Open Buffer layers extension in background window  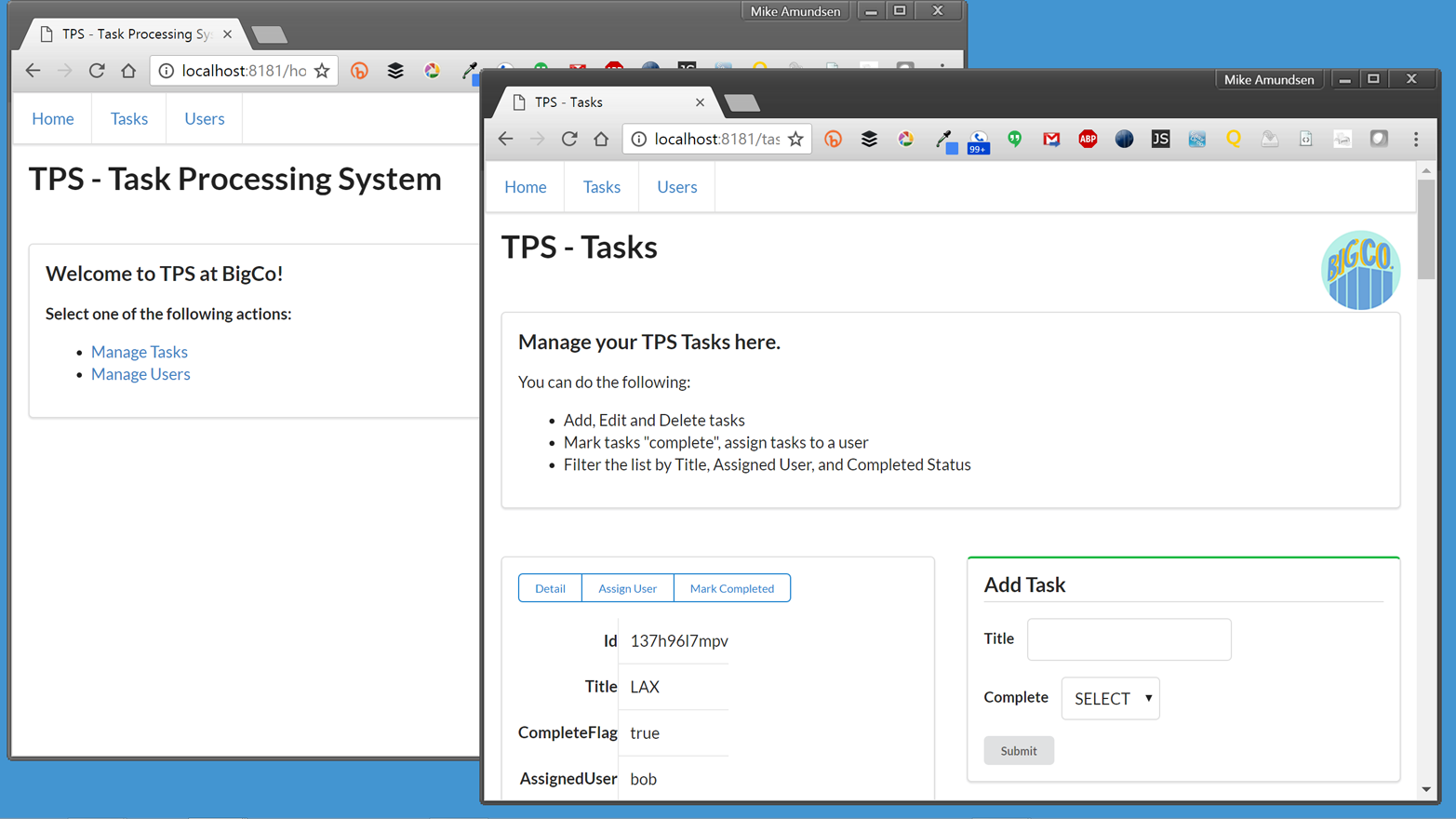395,71
